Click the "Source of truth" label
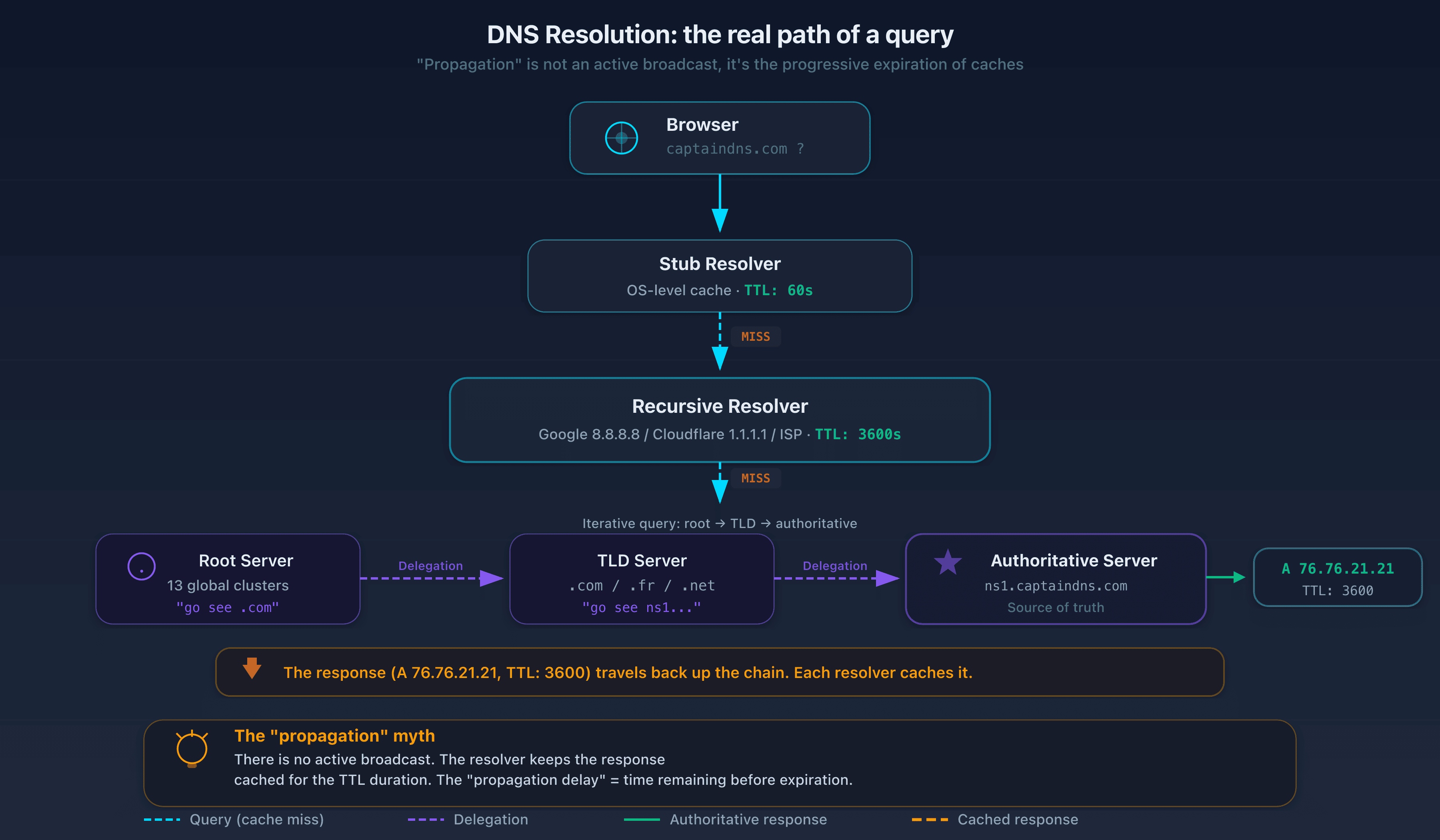Image resolution: width=1440 pixels, height=840 pixels. click(1056, 608)
